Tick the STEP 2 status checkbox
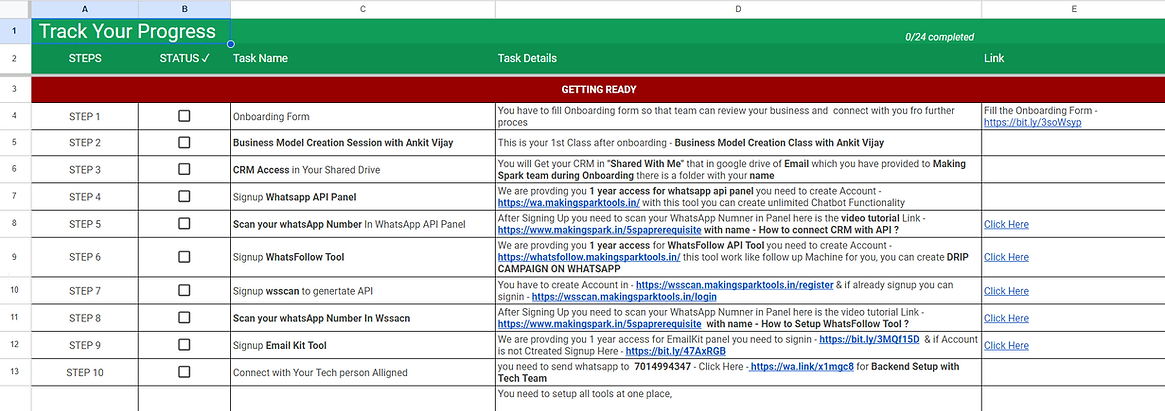 point(184,142)
